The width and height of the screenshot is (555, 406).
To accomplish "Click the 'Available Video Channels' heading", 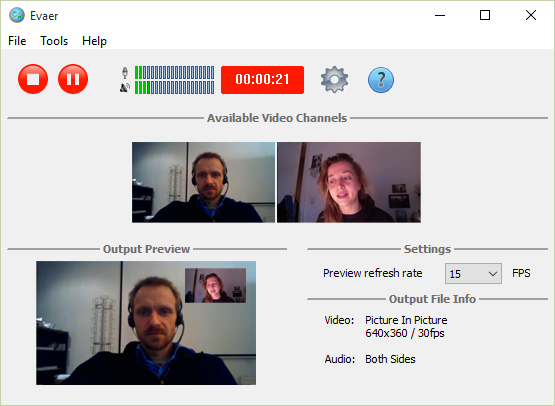I will point(277,118).
